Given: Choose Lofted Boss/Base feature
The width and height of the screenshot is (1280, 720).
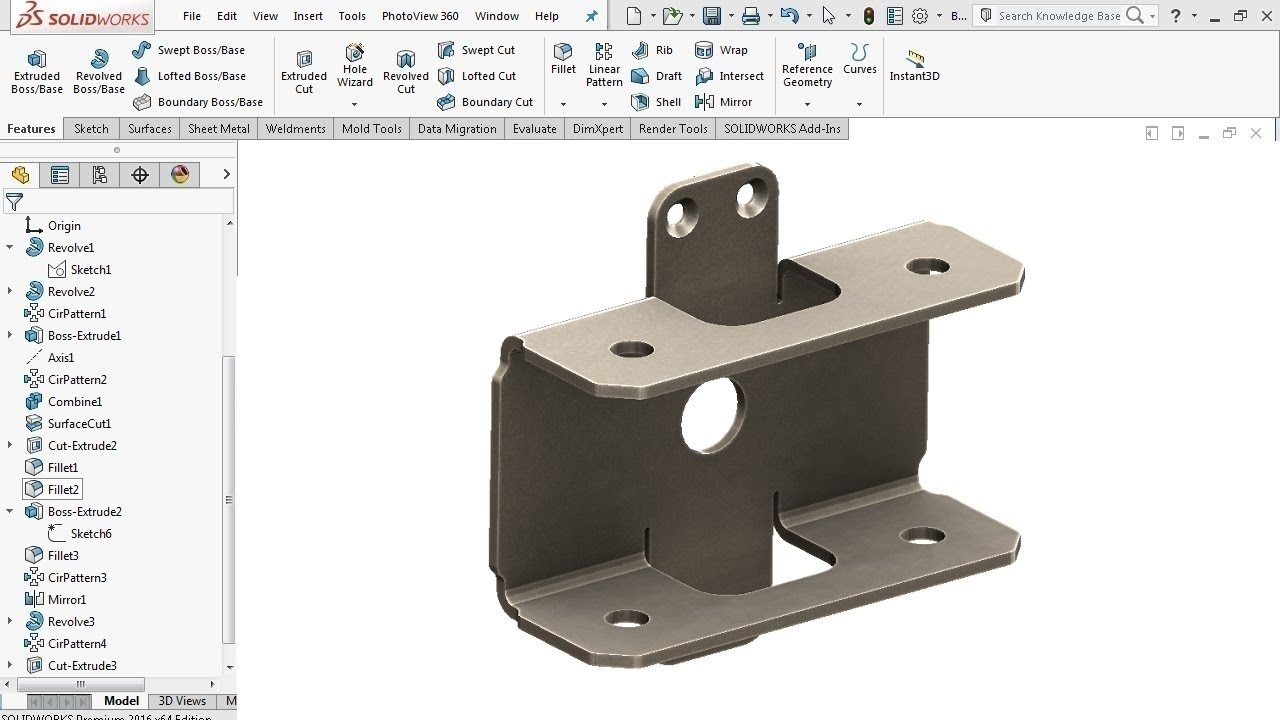Looking at the screenshot, I should (x=188, y=76).
